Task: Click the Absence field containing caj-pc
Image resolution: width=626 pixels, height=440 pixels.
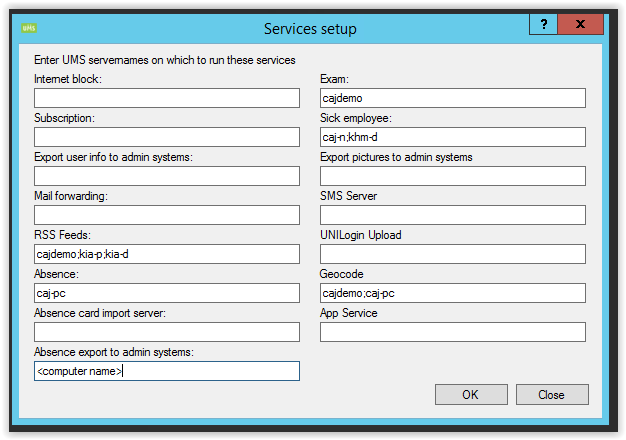Action: (x=167, y=293)
